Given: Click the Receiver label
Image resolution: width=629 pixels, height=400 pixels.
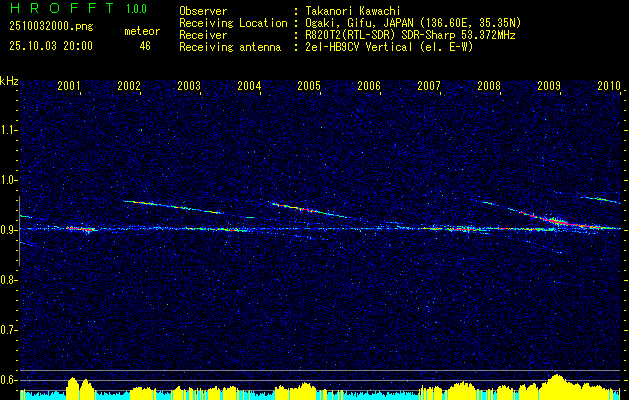Looking at the screenshot, I should tap(203, 35).
